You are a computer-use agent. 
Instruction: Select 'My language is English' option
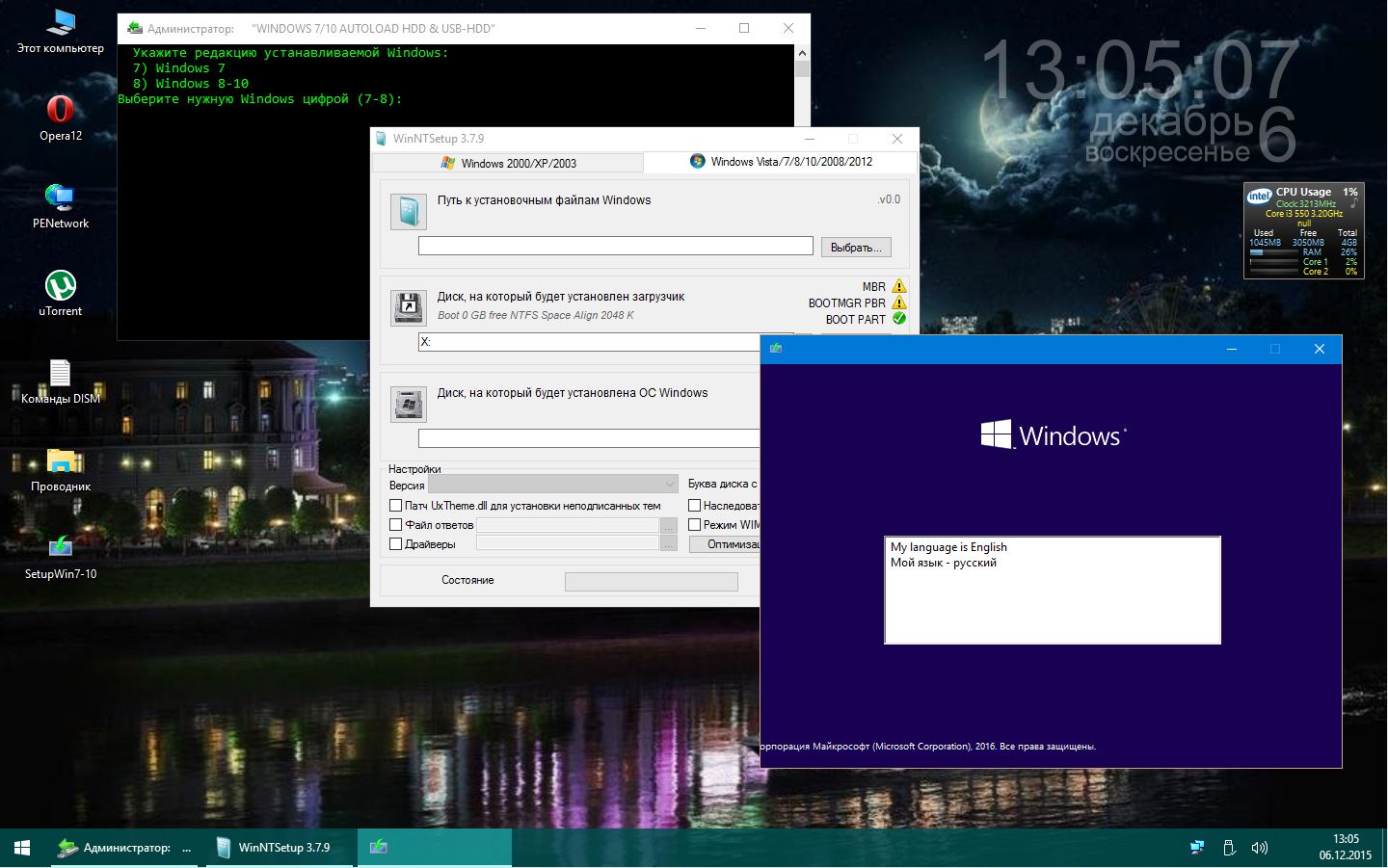tap(948, 547)
